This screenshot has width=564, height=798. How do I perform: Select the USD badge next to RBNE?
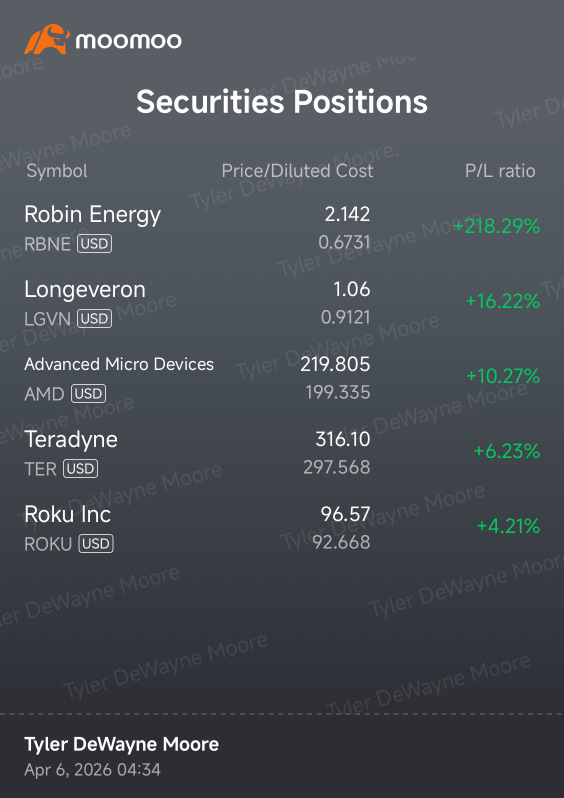click(x=94, y=244)
